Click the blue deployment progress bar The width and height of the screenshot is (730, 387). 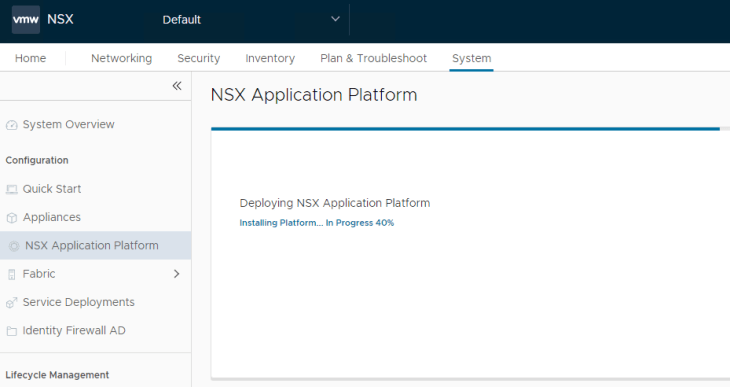465,129
